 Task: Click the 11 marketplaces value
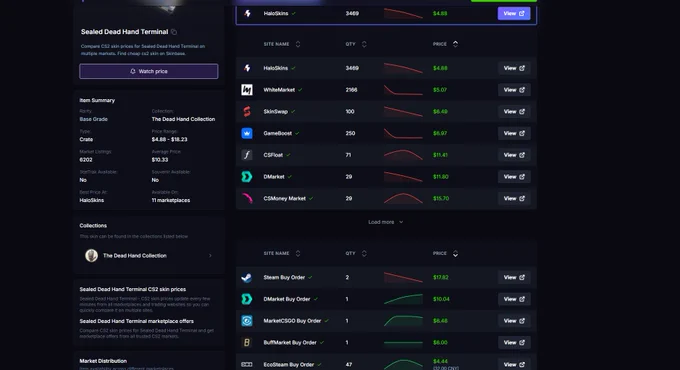pyautogui.click(x=171, y=200)
